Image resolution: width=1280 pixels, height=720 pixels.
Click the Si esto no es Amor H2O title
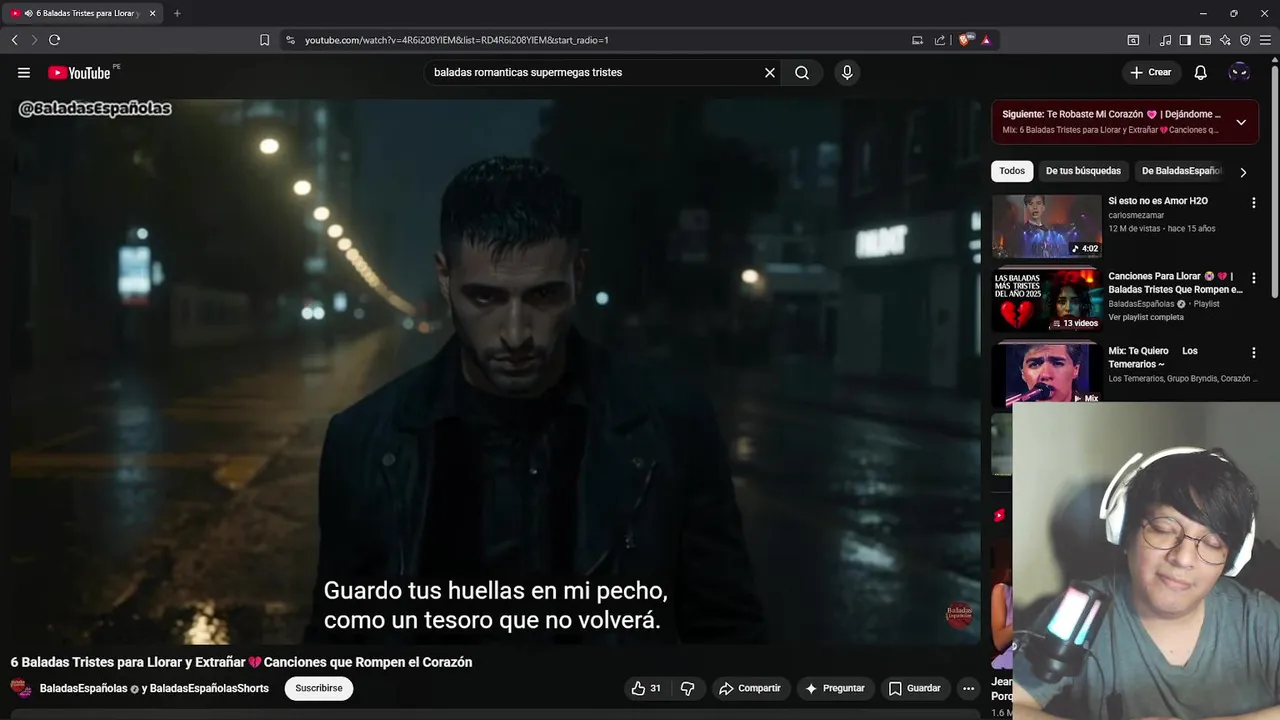point(1158,201)
